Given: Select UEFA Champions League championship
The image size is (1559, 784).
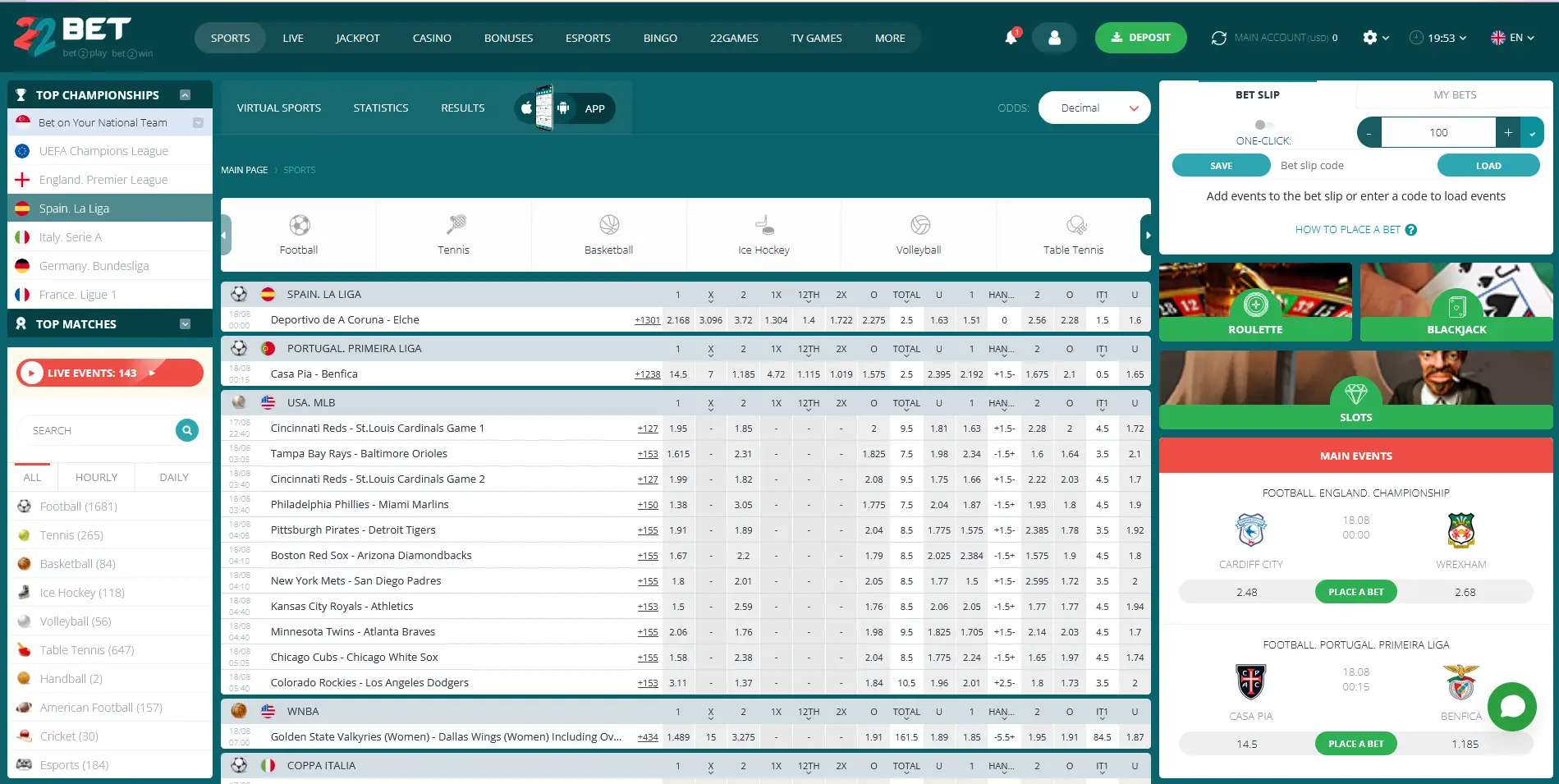Looking at the screenshot, I should (x=110, y=151).
